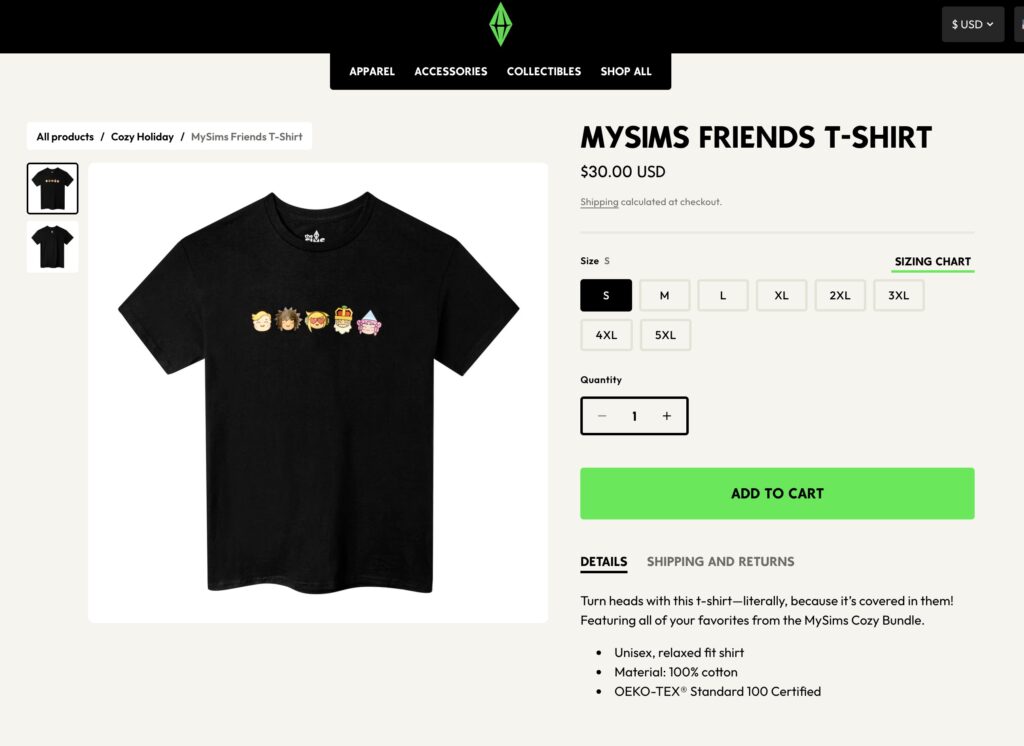Select the XL size button
The height and width of the screenshot is (746, 1024).
781,296
